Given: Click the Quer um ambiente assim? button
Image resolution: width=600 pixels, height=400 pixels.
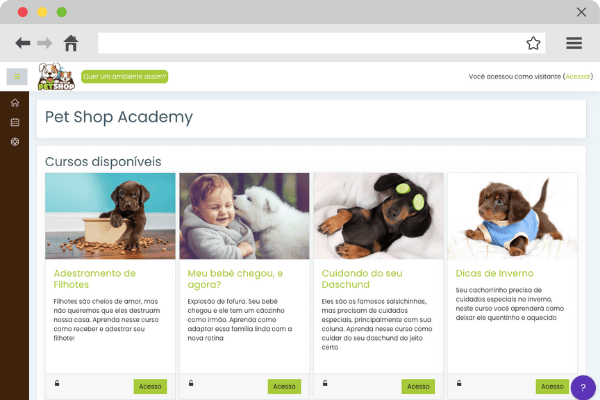Looking at the screenshot, I should 125,77.
